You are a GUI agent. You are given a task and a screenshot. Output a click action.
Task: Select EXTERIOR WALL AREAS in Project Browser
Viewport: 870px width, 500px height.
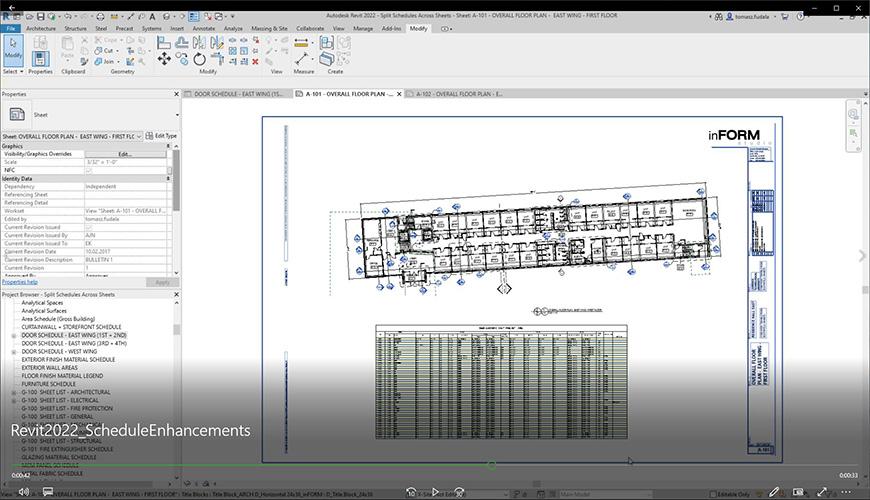(x=49, y=368)
